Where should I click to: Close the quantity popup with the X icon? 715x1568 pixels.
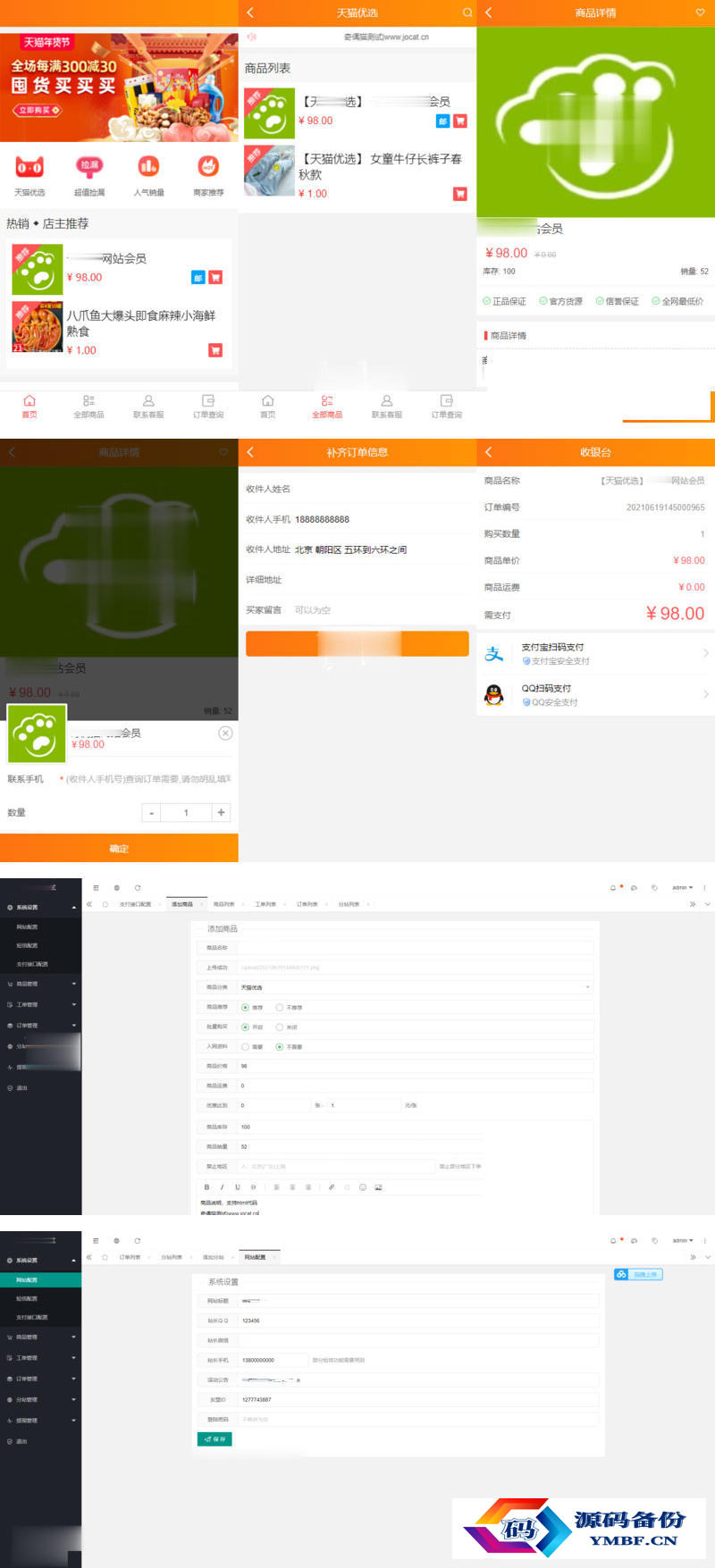point(225,733)
